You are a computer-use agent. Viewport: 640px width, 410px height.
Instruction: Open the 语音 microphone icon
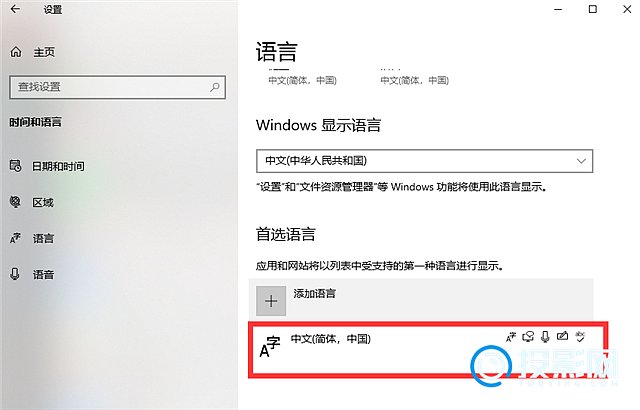pos(15,274)
